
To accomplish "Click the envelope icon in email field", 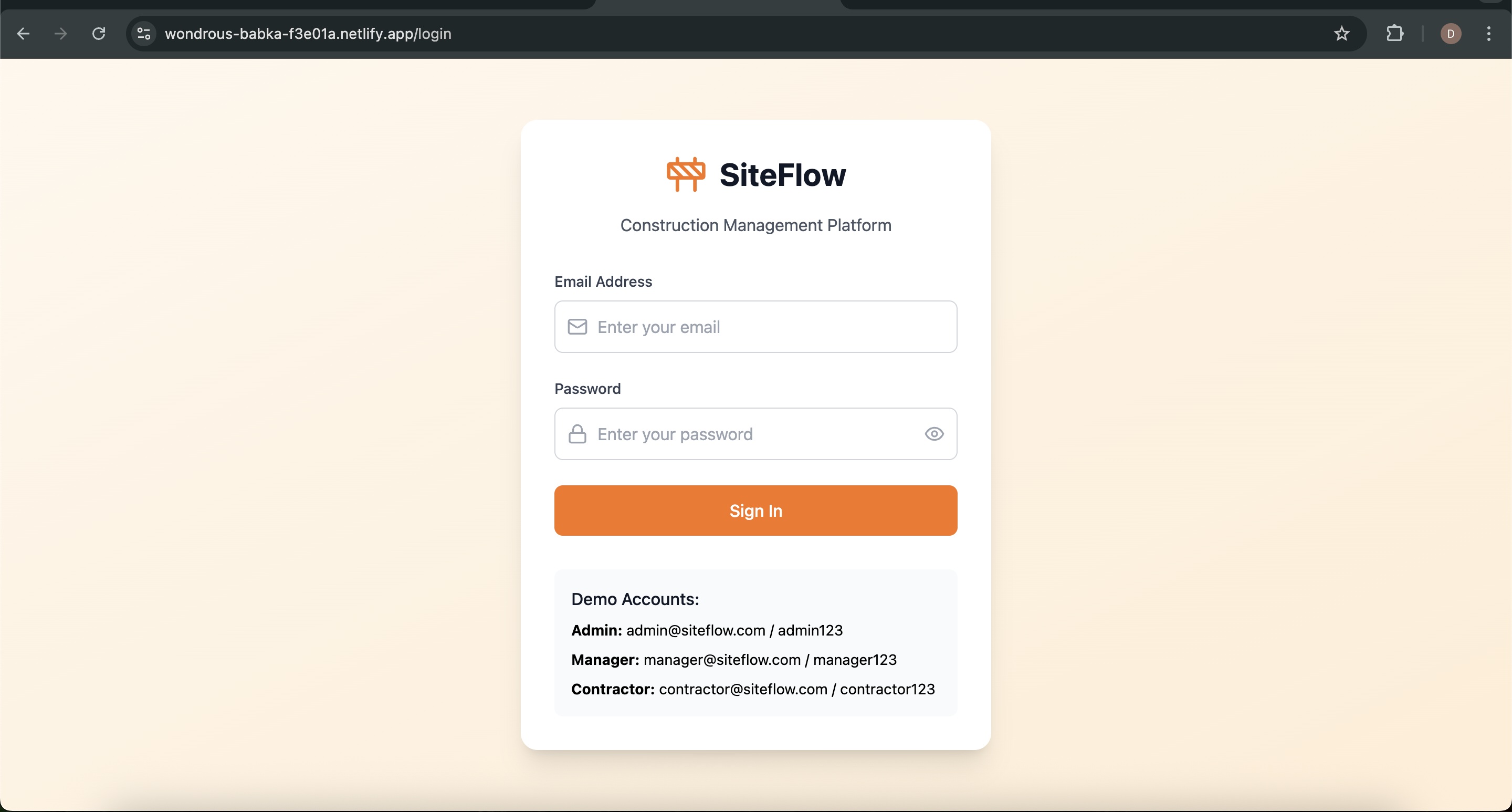I will [x=577, y=327].
